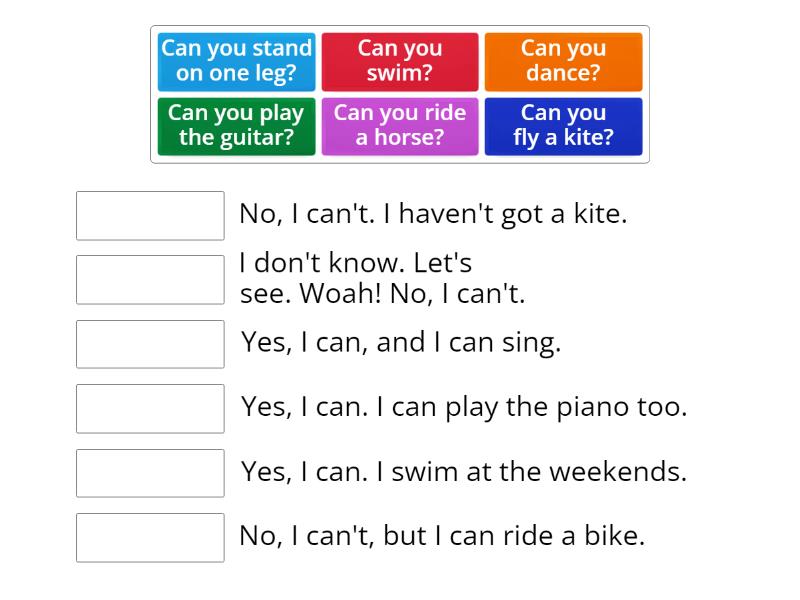Click the answer box beside 'Yes, I can. I can play the piano too.'

tap(149, 408)
